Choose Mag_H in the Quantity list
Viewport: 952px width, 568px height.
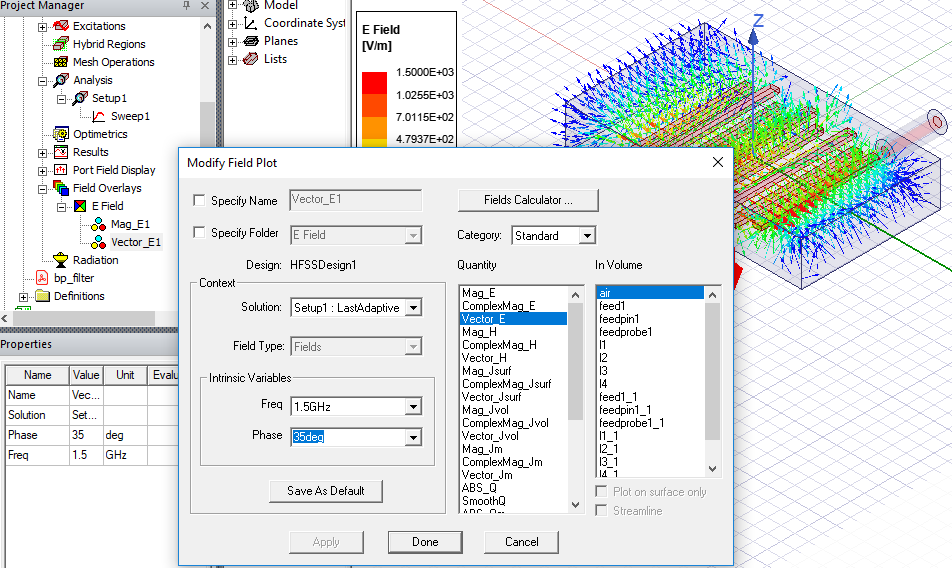point(479,332)
